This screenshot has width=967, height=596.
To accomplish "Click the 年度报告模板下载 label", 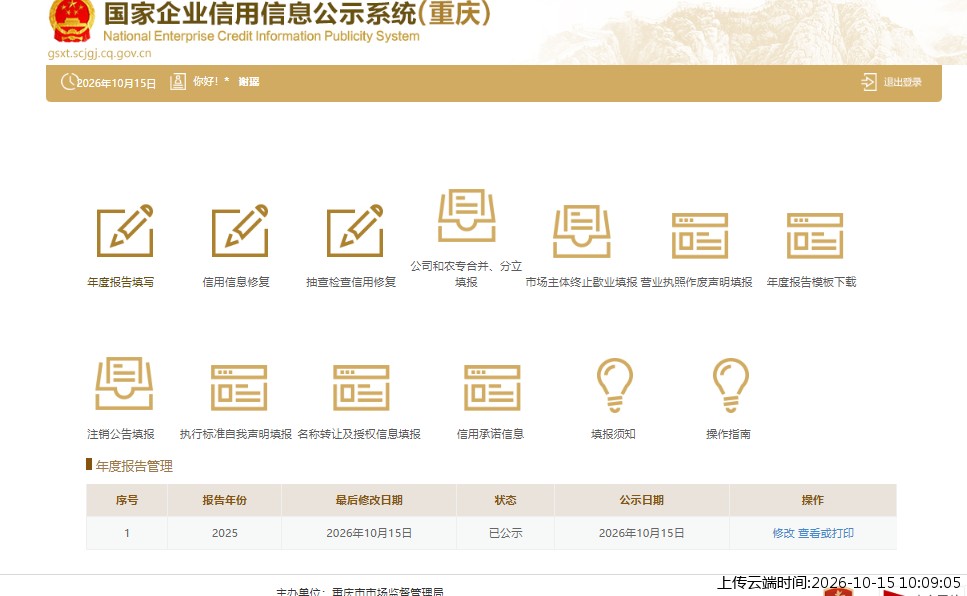I will pyautogui.click(x=812, y=282).
